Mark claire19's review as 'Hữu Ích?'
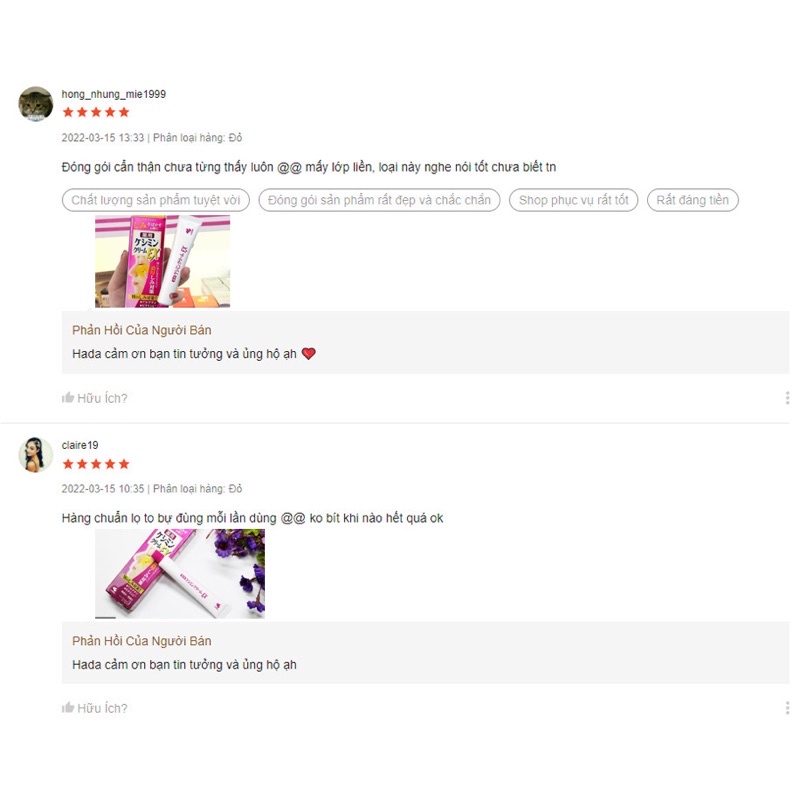The image size is (800, 800). click(x=95, y=708)
